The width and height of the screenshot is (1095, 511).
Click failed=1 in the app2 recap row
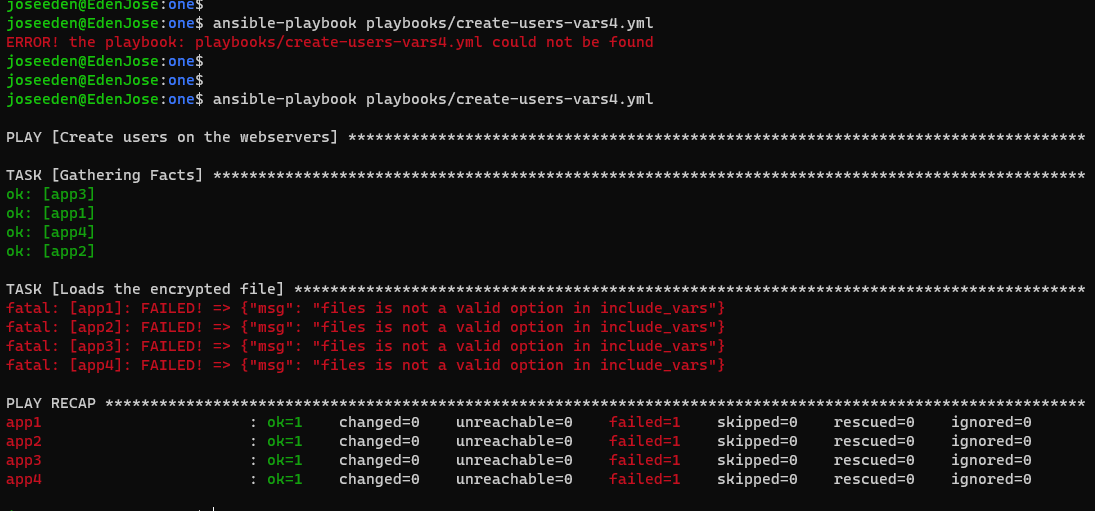pyautogui.click(x=645, y=441)
